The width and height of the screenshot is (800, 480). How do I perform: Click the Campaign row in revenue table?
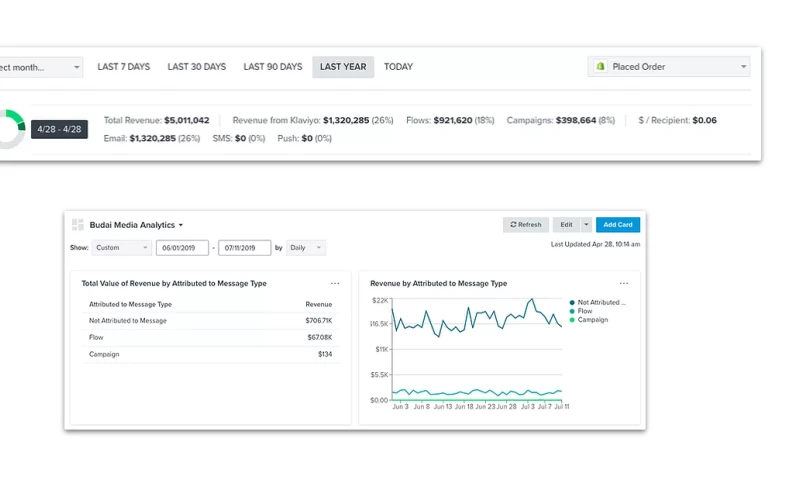pos(210,354)
